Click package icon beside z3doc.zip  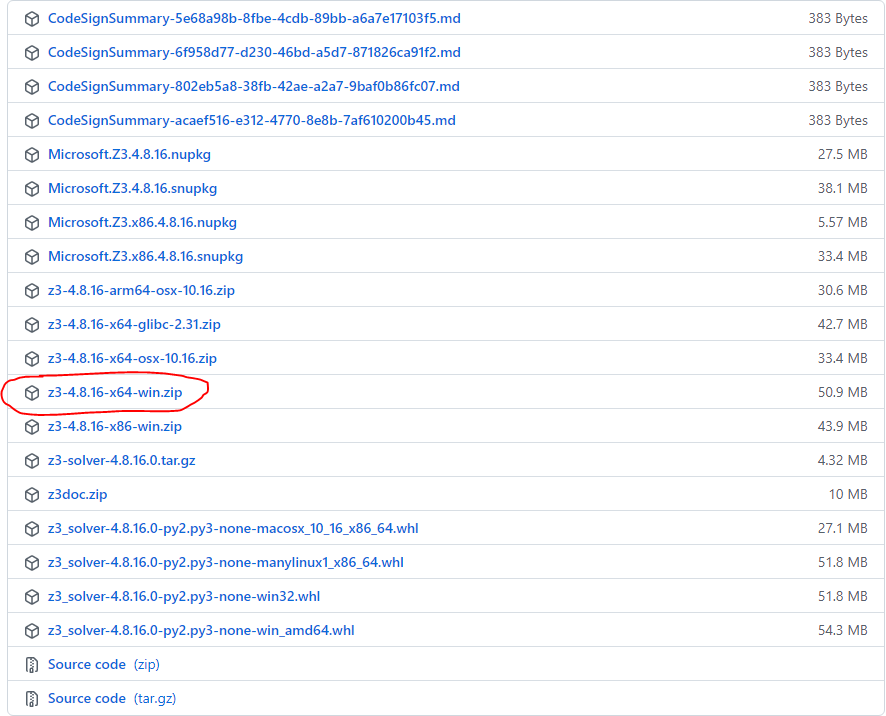point(32,494)
